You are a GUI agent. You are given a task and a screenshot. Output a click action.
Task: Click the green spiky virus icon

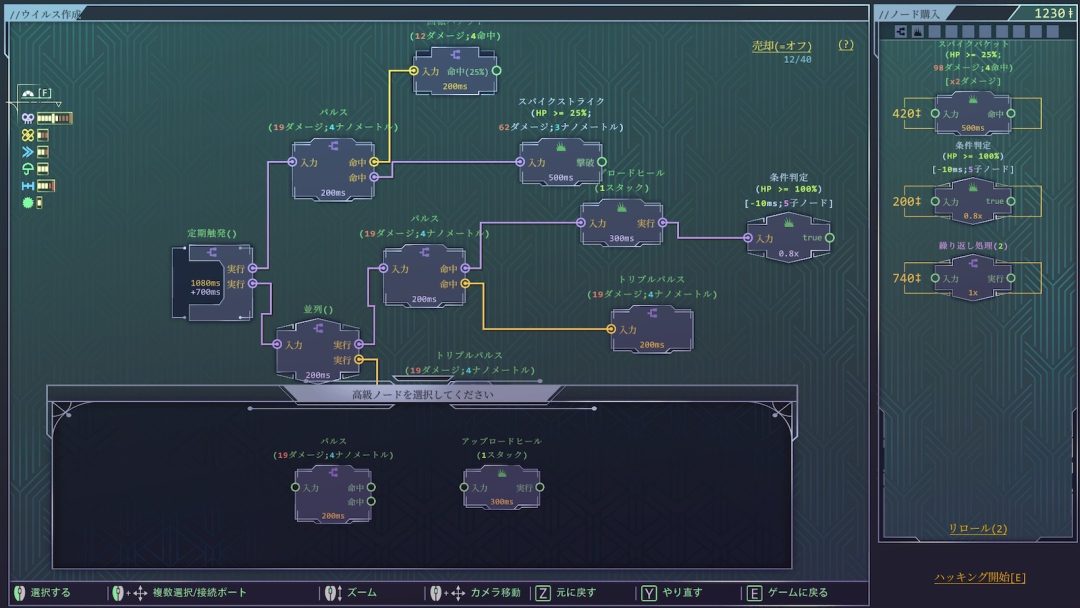point(27,202)
